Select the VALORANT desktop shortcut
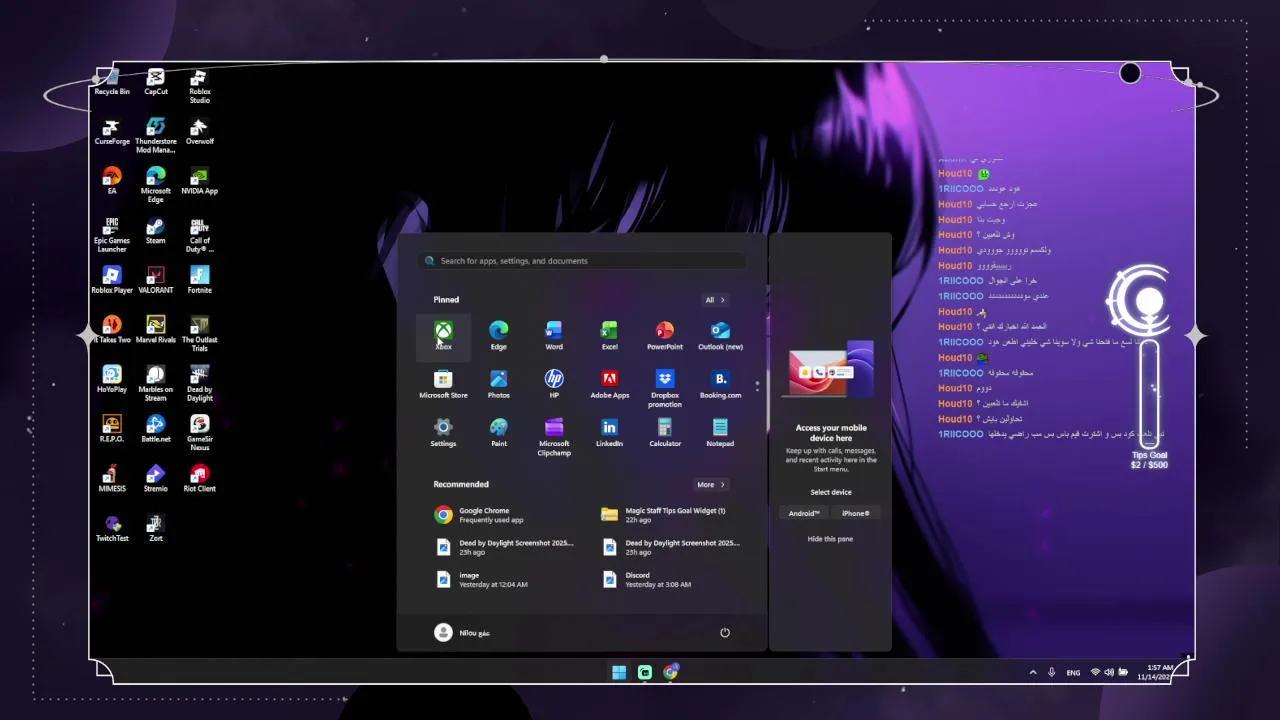 (x=156, y=280)
